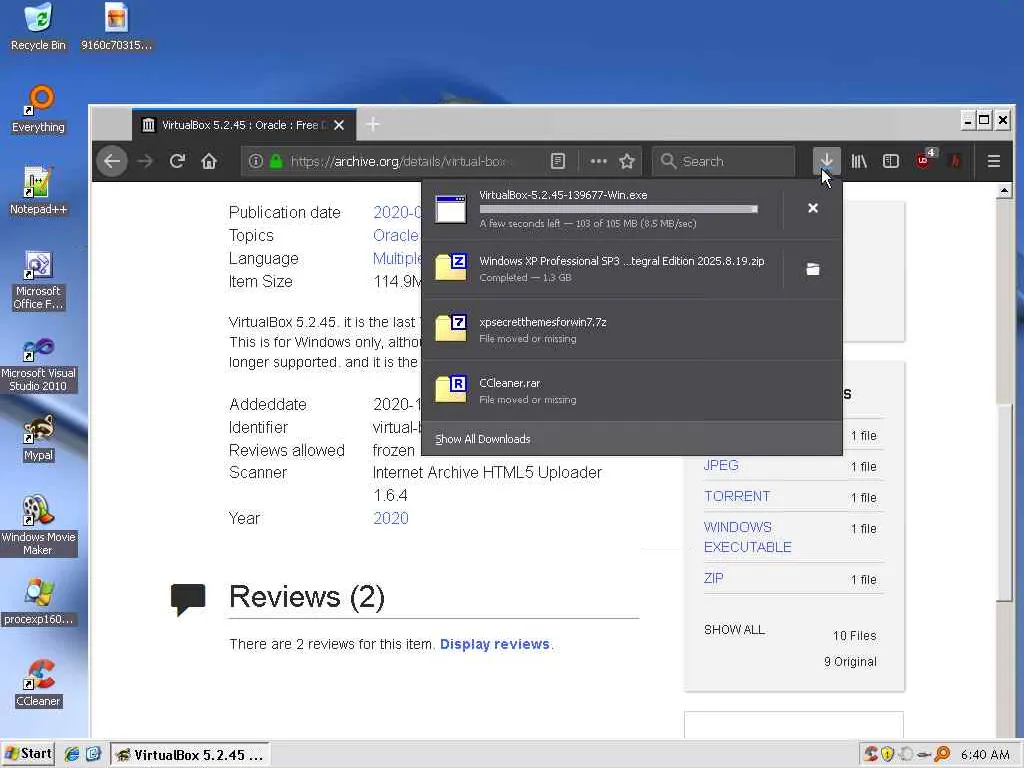Image resolution: width=1024 pixels, height=768 pixels.
Task: Click Display reviews link
Action: pos(494,644)
